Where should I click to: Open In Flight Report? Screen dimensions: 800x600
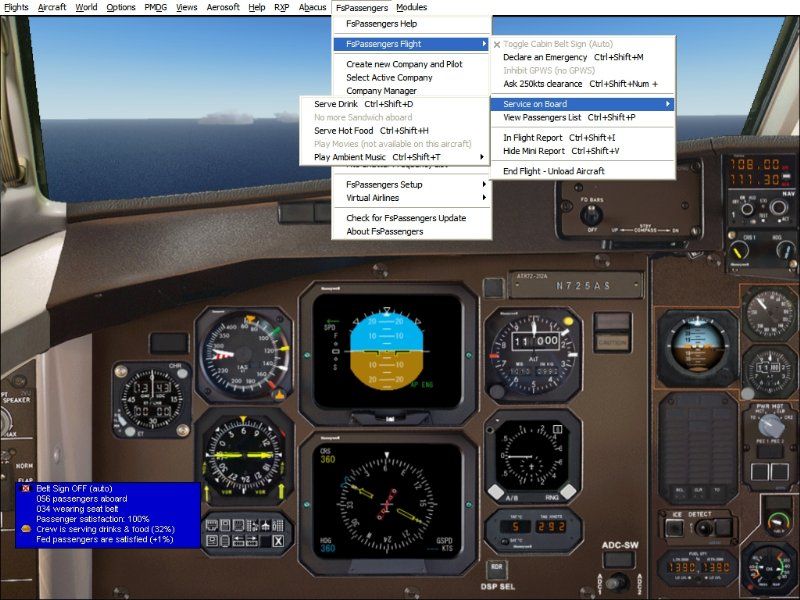[x=582, y=138]
